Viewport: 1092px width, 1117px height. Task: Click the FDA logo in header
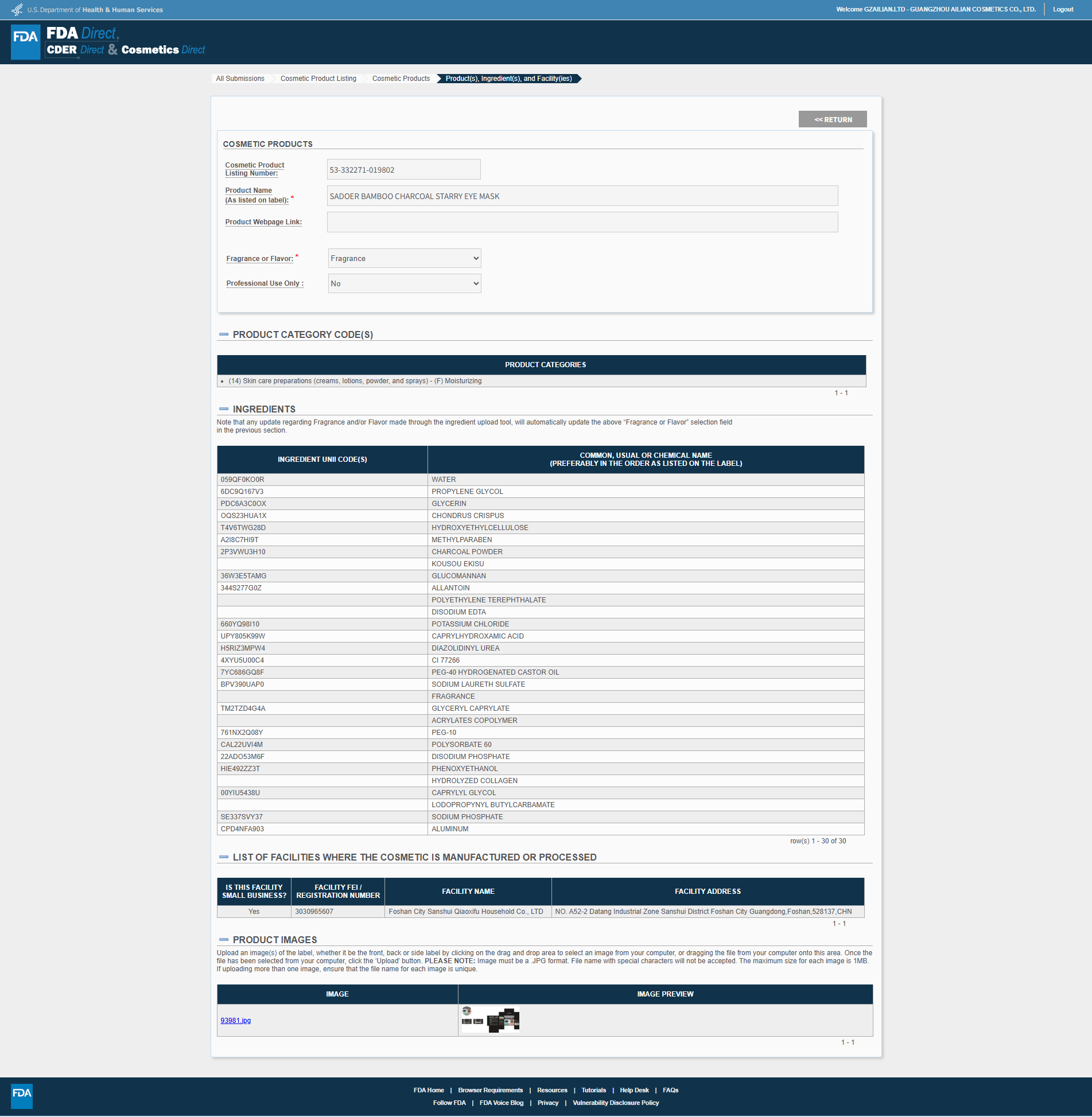pos(26,42)
